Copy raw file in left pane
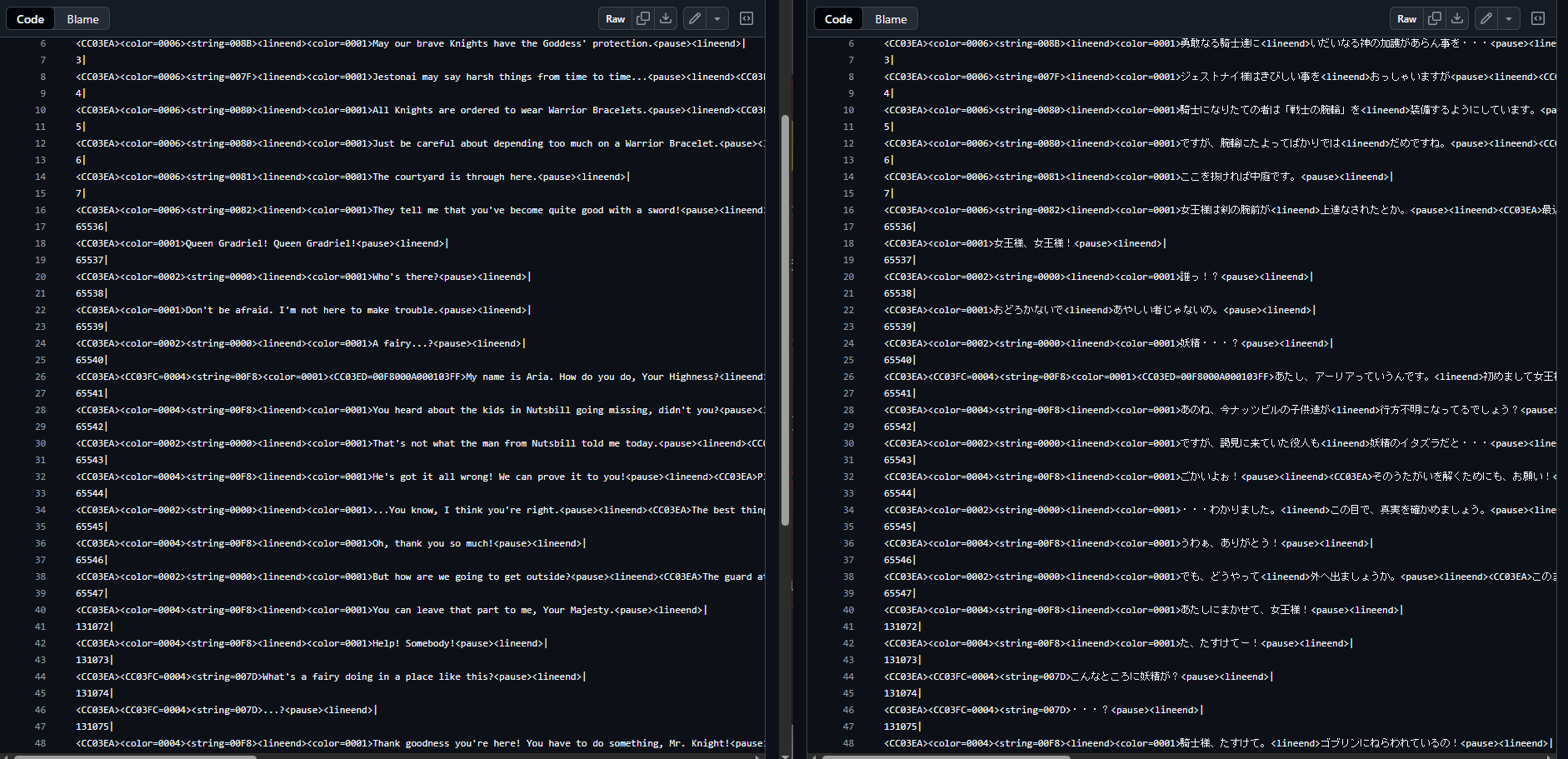1568x759 pixels. pyautogui.click(x=643, y=18)
